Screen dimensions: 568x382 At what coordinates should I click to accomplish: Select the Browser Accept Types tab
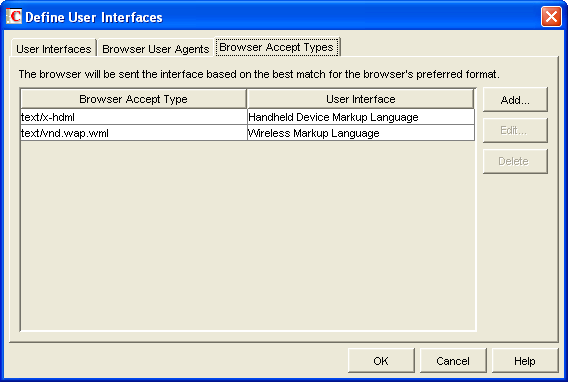[x=277, y=47]
